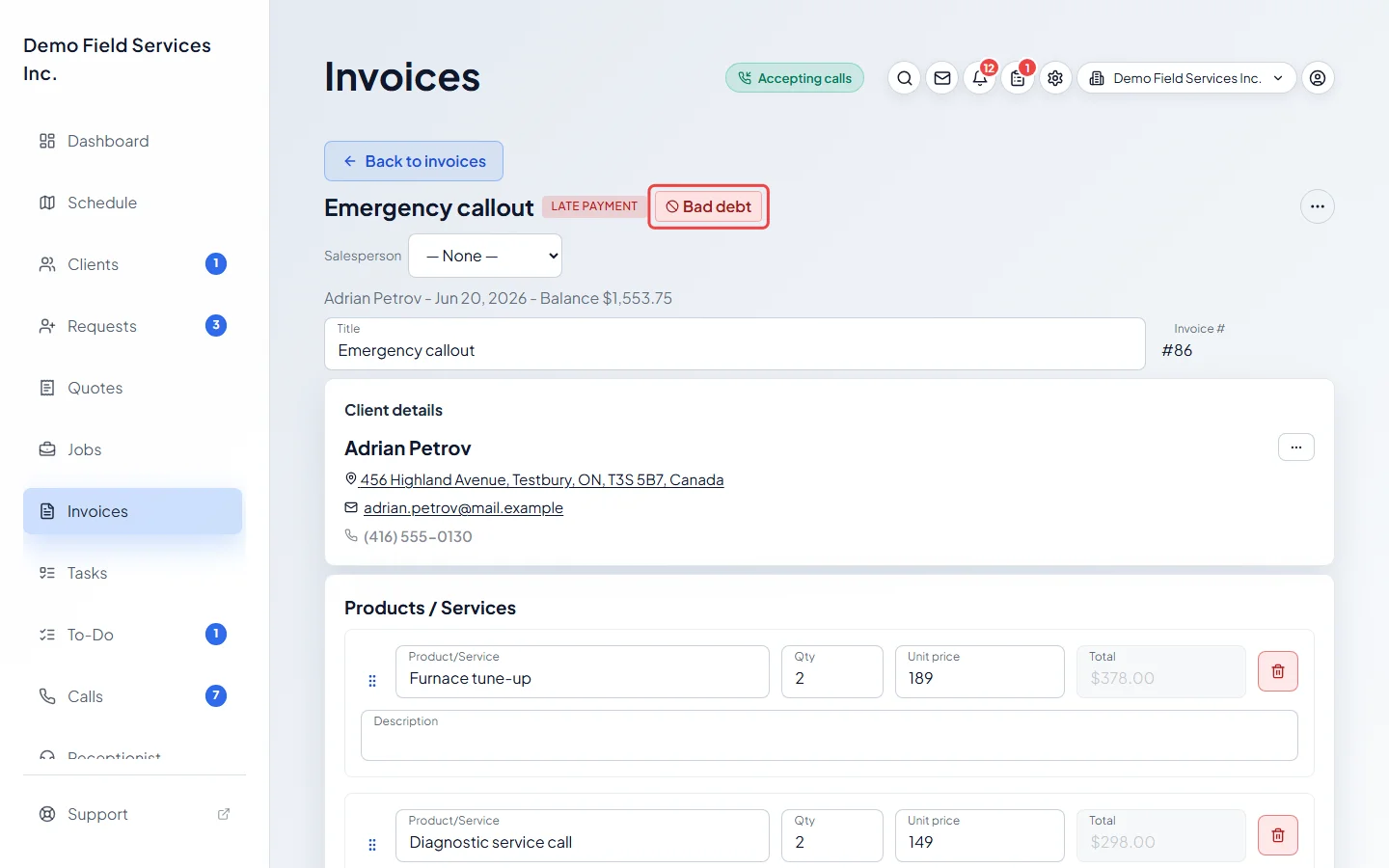Open Calls in sidebar
Viewport: 1389px width, 868px height.
click(x=133, y=696)
